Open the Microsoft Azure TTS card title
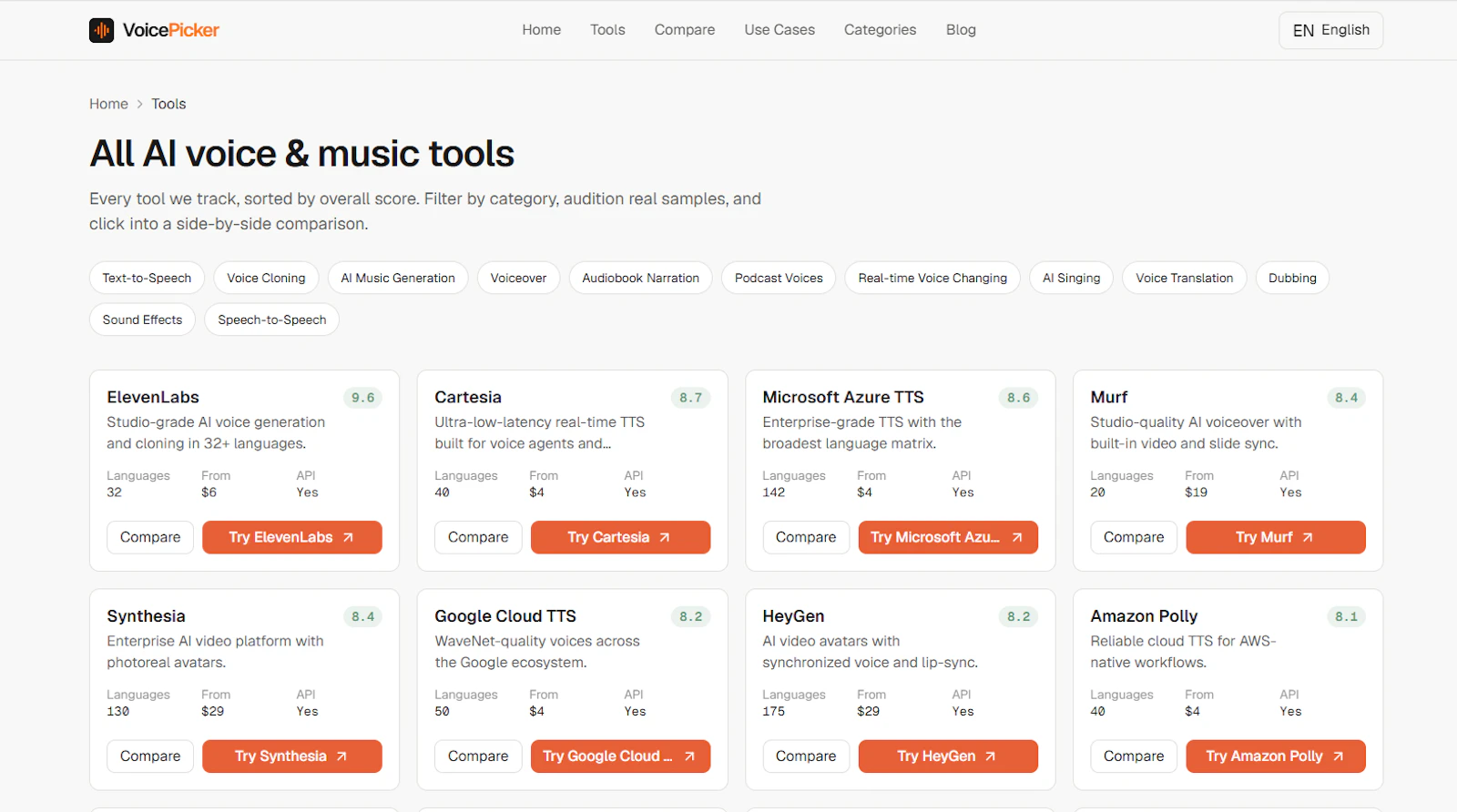The width and height of the screenshot is (1457, 812). (843, 397)
